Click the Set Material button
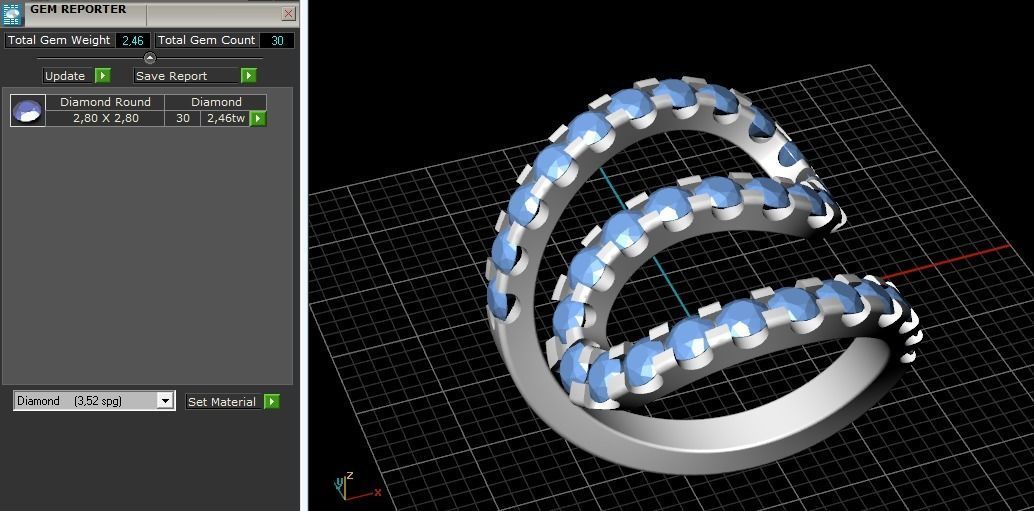 222,402
